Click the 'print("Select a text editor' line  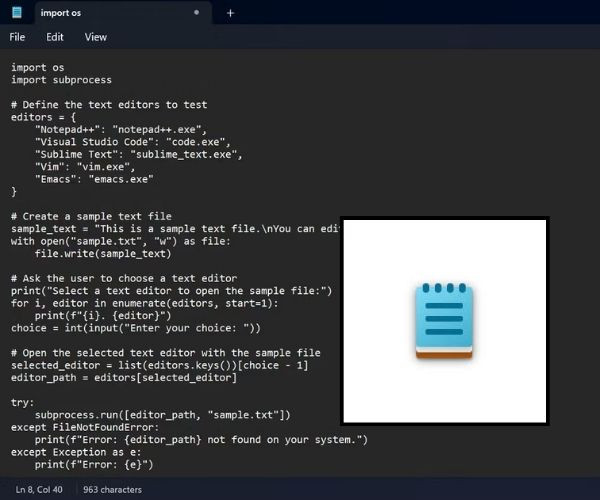point(171,291)
